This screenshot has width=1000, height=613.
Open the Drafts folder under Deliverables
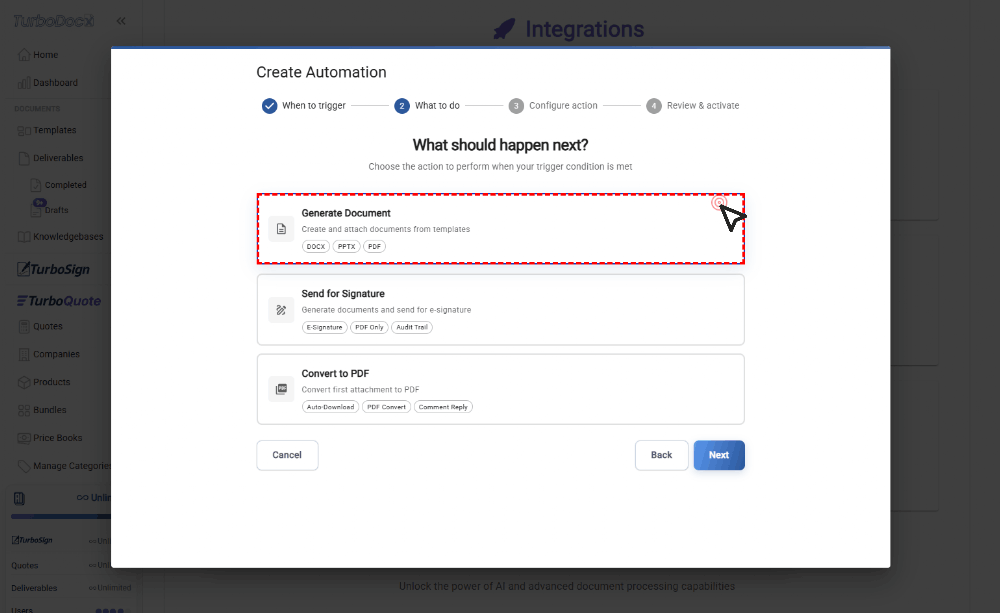coord(56,211)
